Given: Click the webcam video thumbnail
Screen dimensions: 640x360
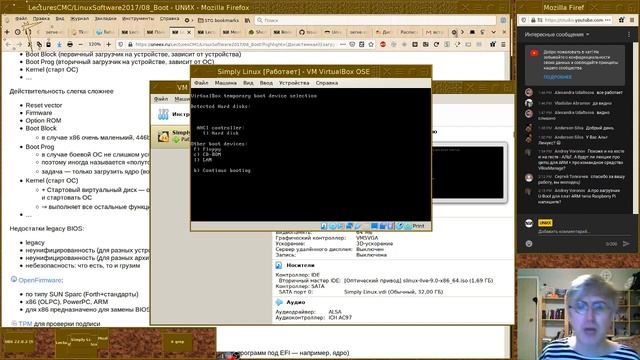Looking at the screenshot, I should coord(578,314).
